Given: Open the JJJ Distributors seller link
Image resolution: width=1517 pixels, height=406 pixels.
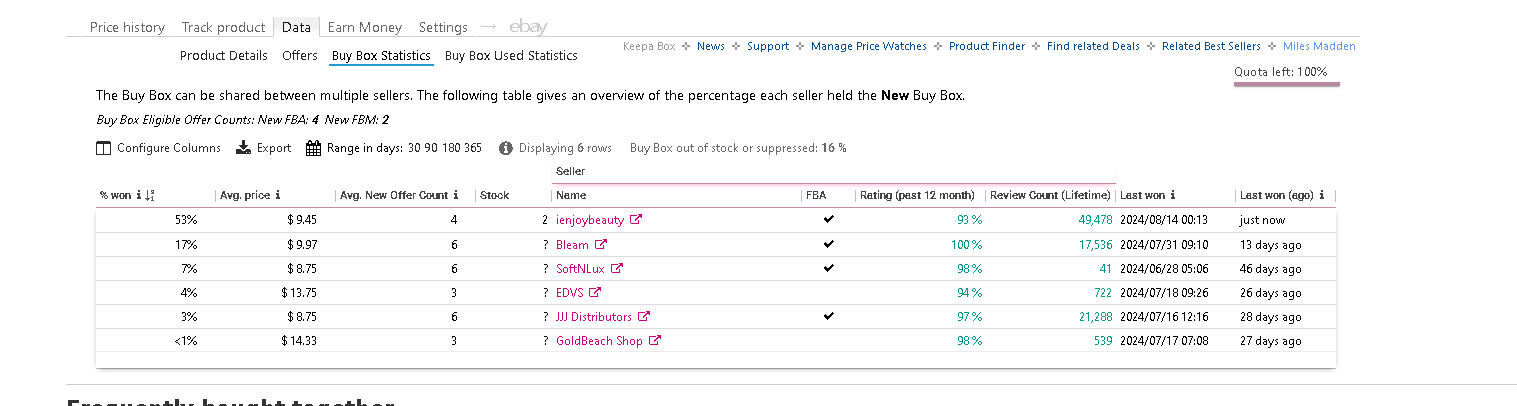Looking at the screenshot, I should click(594, 317).
